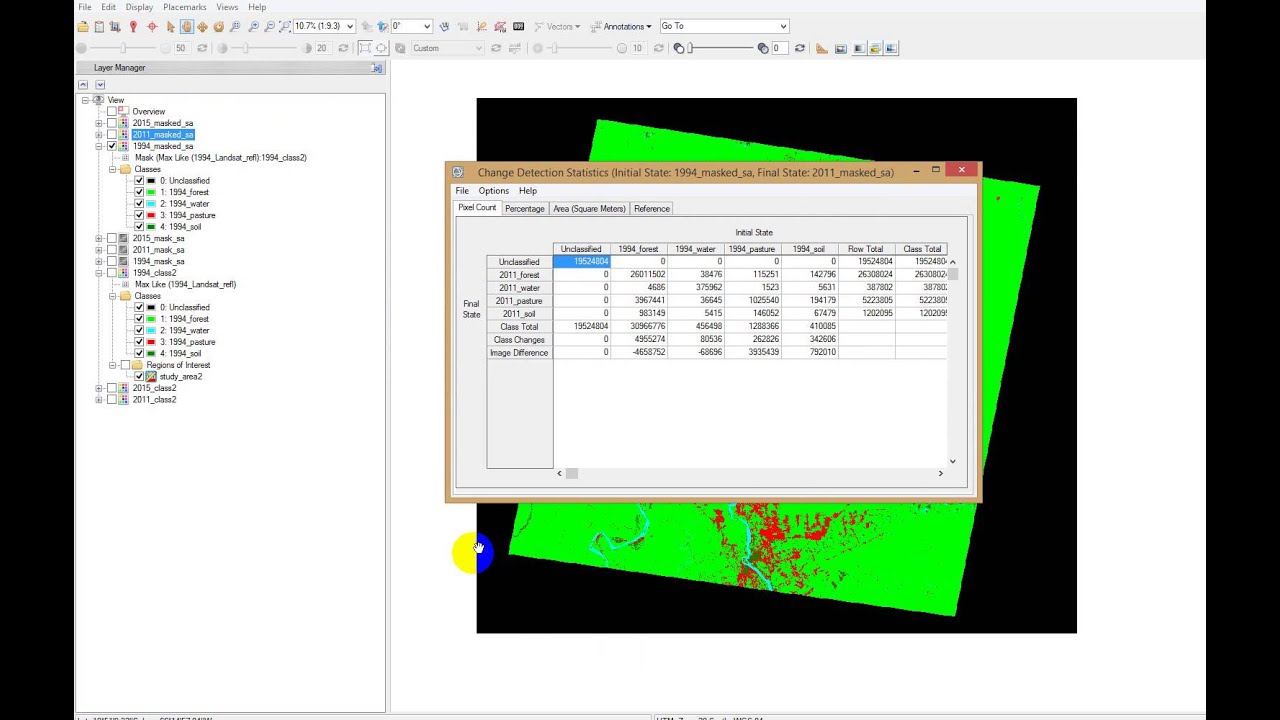Uncheck the 1994_masked_sa layer checkbox
1280x720 pixels.
[112, 146]
